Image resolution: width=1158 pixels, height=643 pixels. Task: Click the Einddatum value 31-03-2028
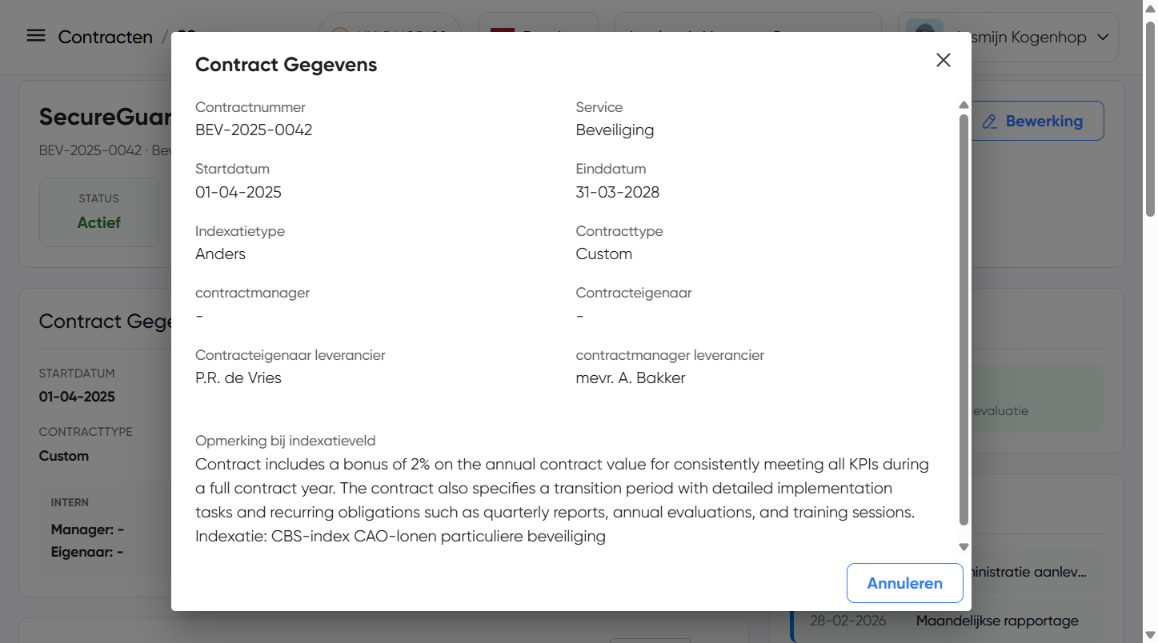point(617,192)
